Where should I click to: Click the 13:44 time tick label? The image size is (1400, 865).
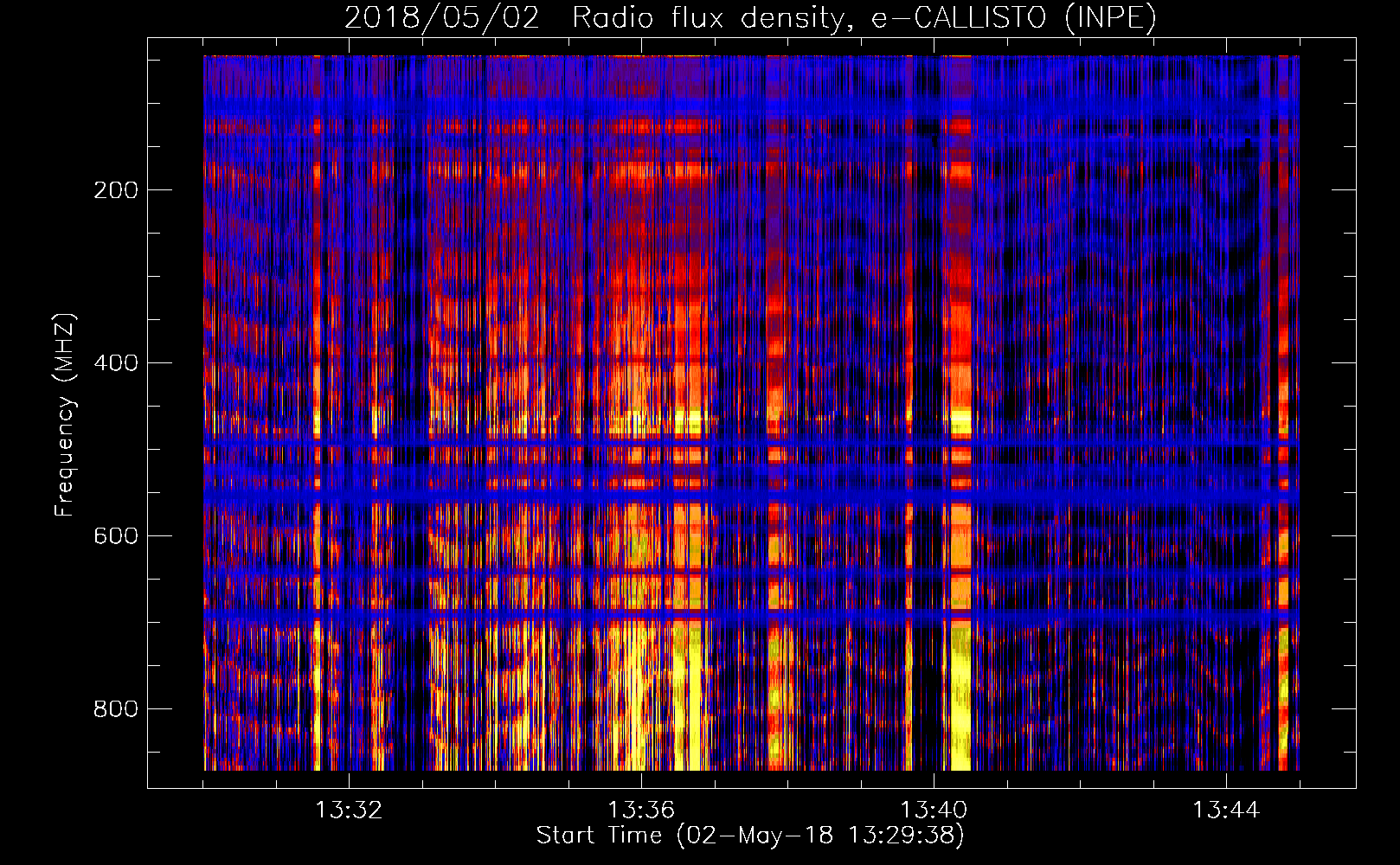(1226, 811)
